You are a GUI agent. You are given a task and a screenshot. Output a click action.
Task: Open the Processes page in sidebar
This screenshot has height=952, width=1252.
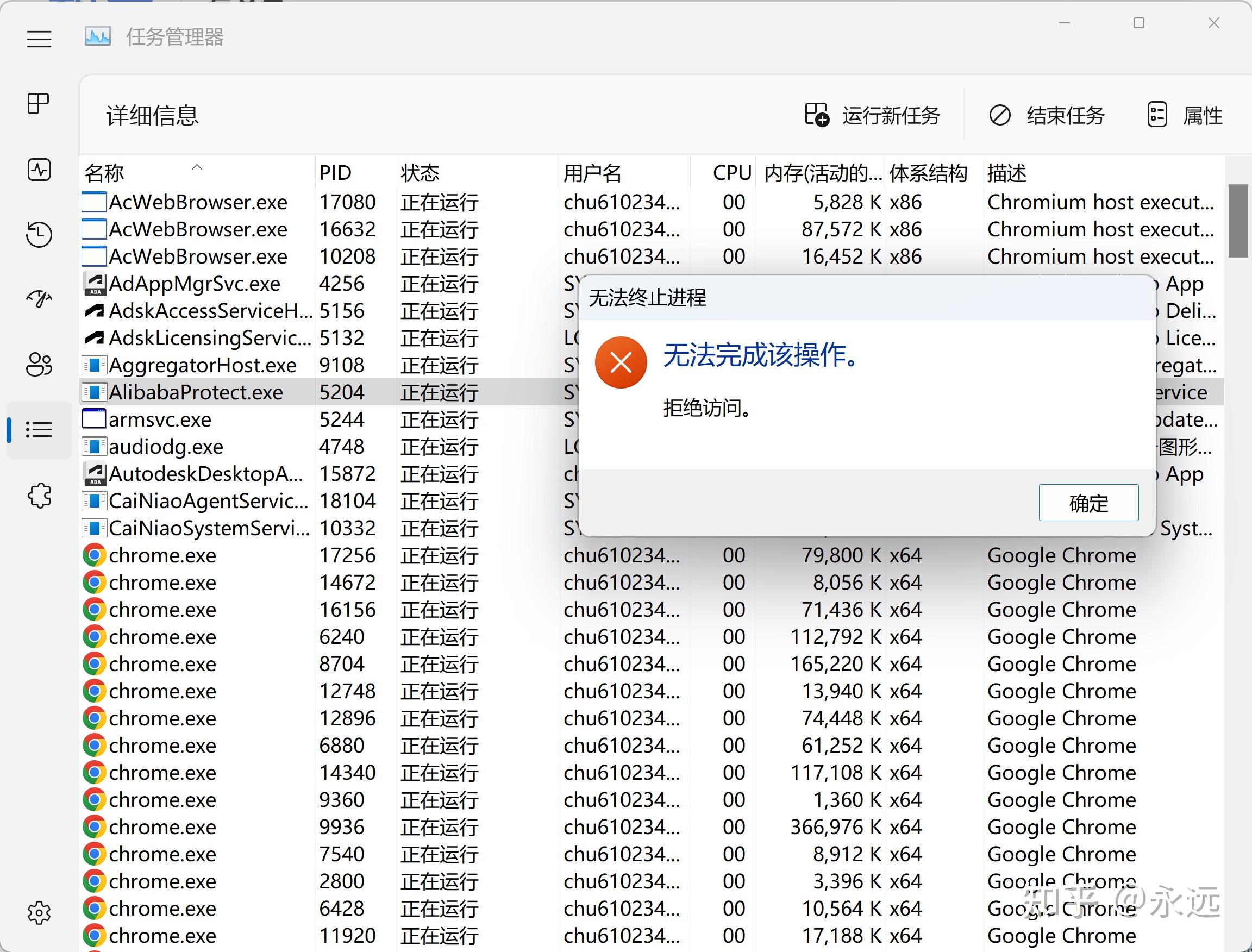39,104
